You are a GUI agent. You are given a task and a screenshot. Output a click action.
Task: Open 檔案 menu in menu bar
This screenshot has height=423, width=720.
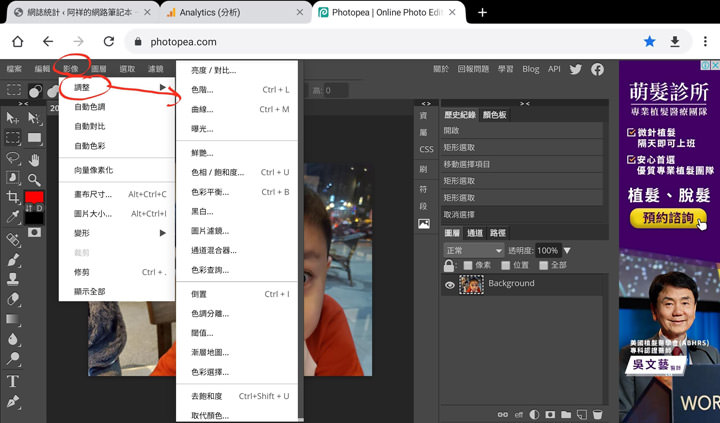tap(14, 69)
